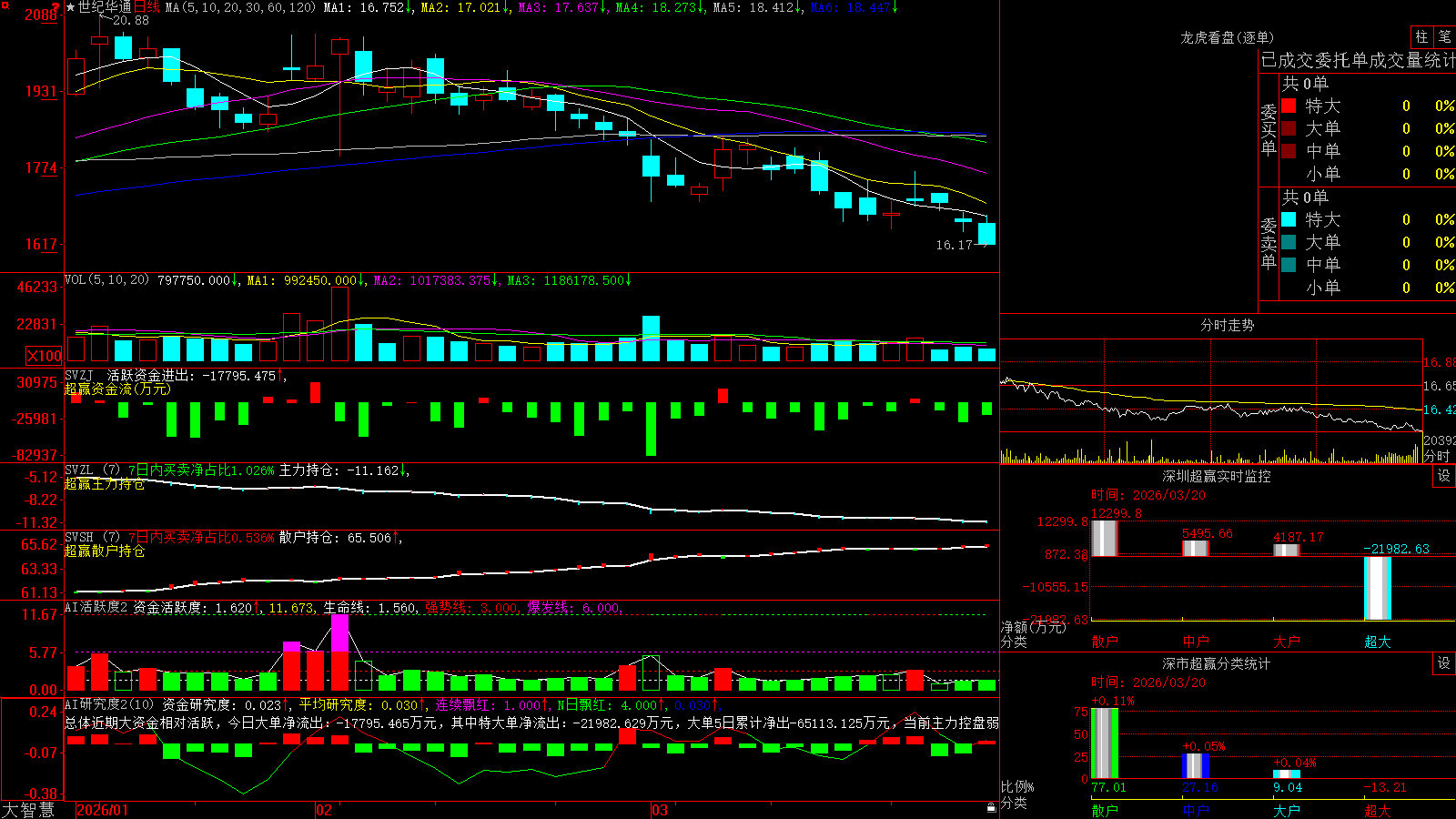1456x819 pixels.
Task: Click dark red 大单 buy order swatch
Action: [1289, 128]
